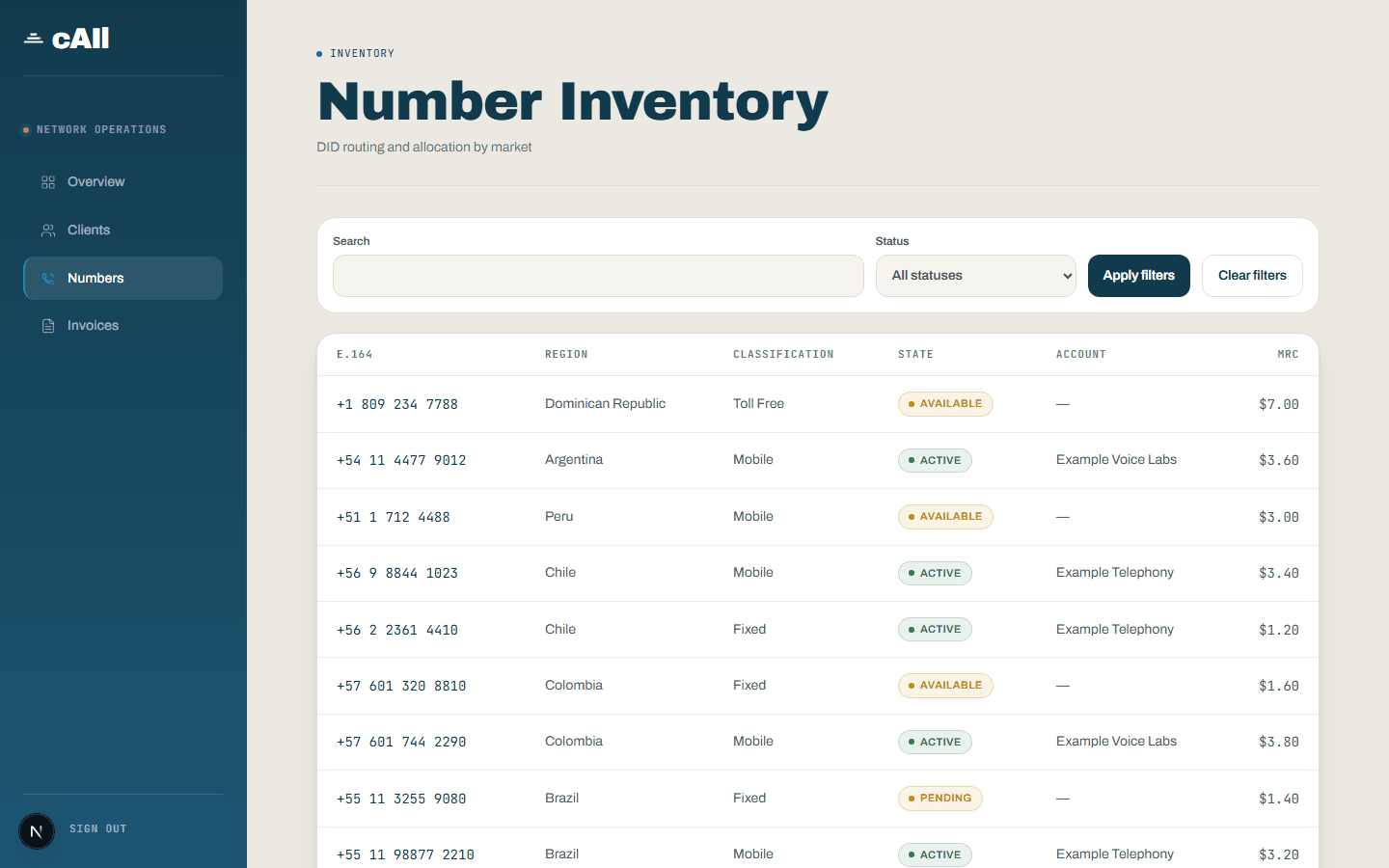Select number +1 809 234 7788
Viewport: 1389px width, 868px height.
397,404
